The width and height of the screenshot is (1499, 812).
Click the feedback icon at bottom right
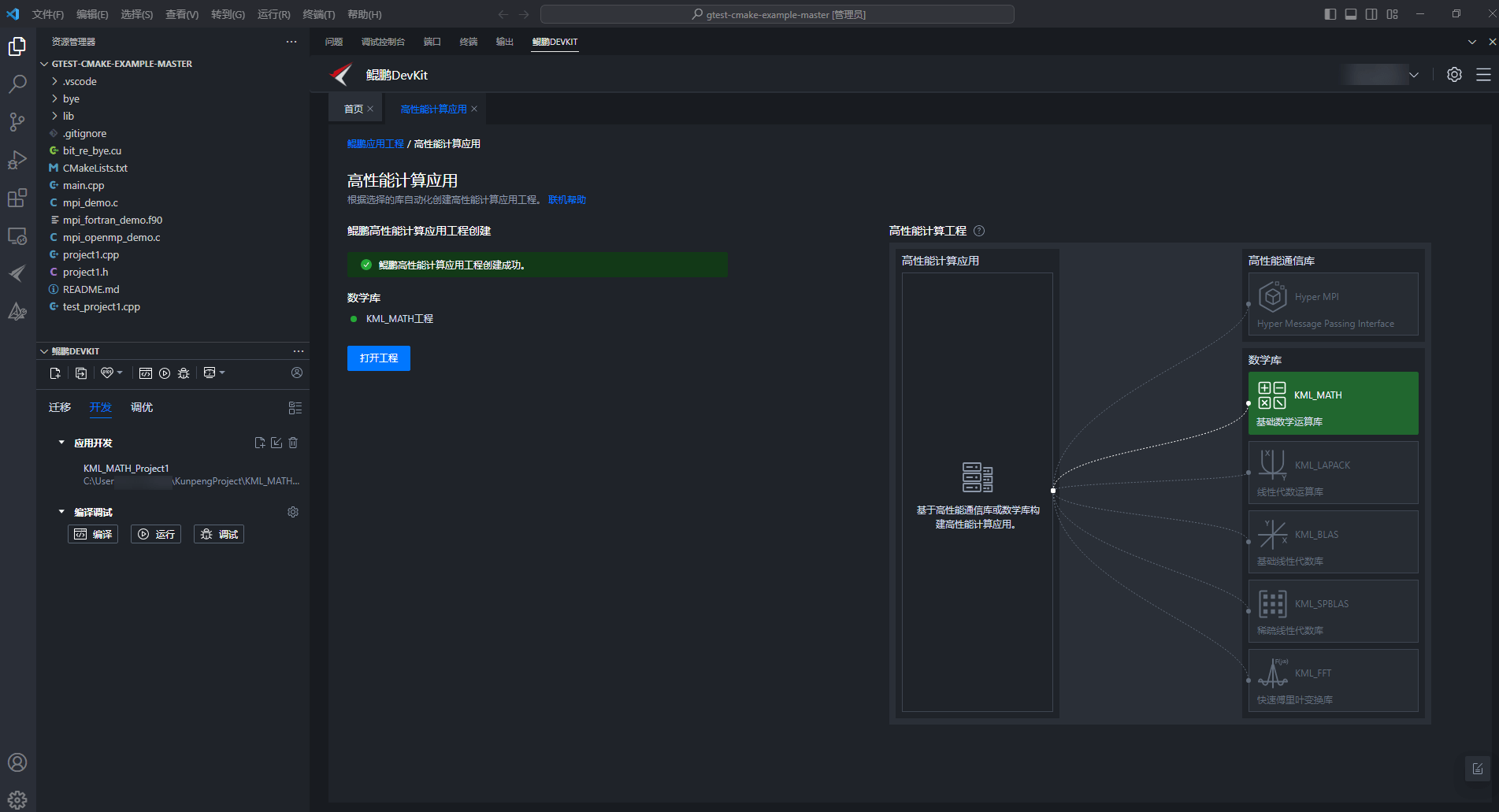(1478, 769)
